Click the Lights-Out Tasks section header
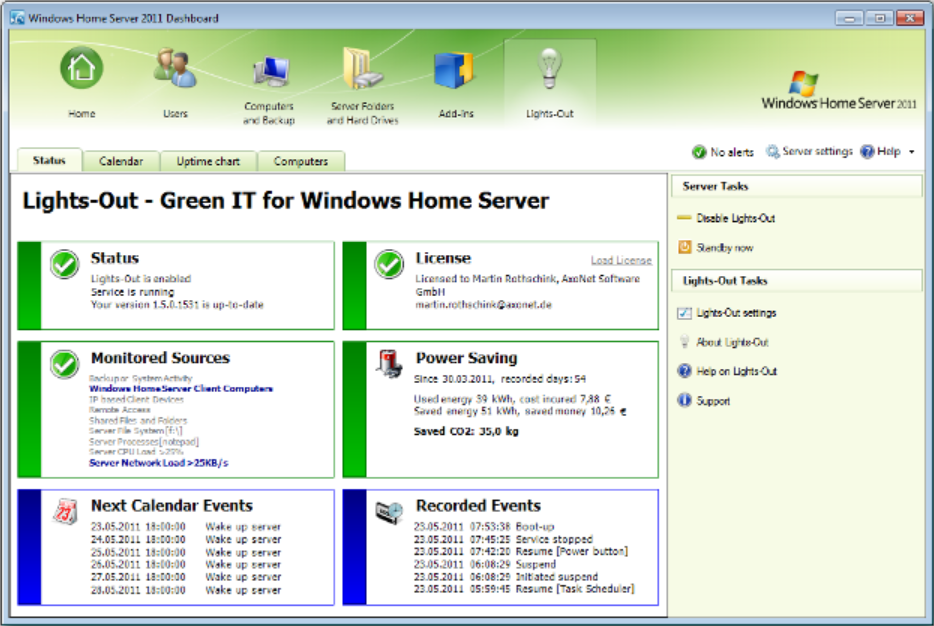The width and height of the screenshot is (934, 626). coord(797,281)
